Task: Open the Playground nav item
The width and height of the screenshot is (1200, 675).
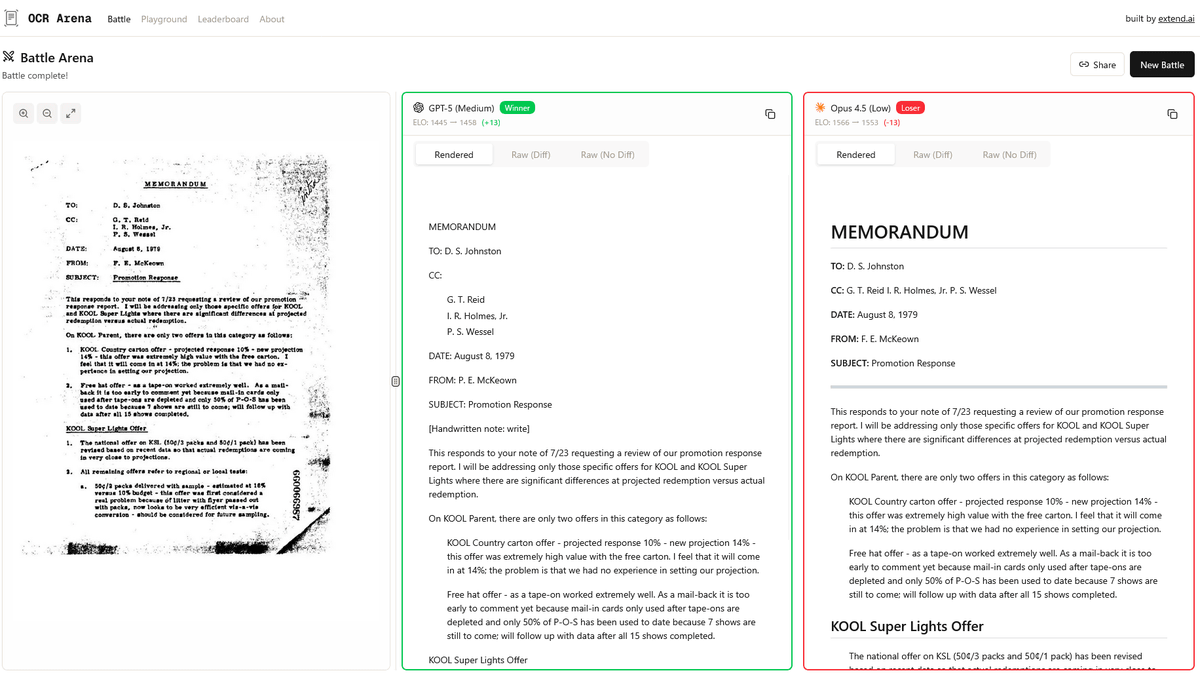Action: 164,19
